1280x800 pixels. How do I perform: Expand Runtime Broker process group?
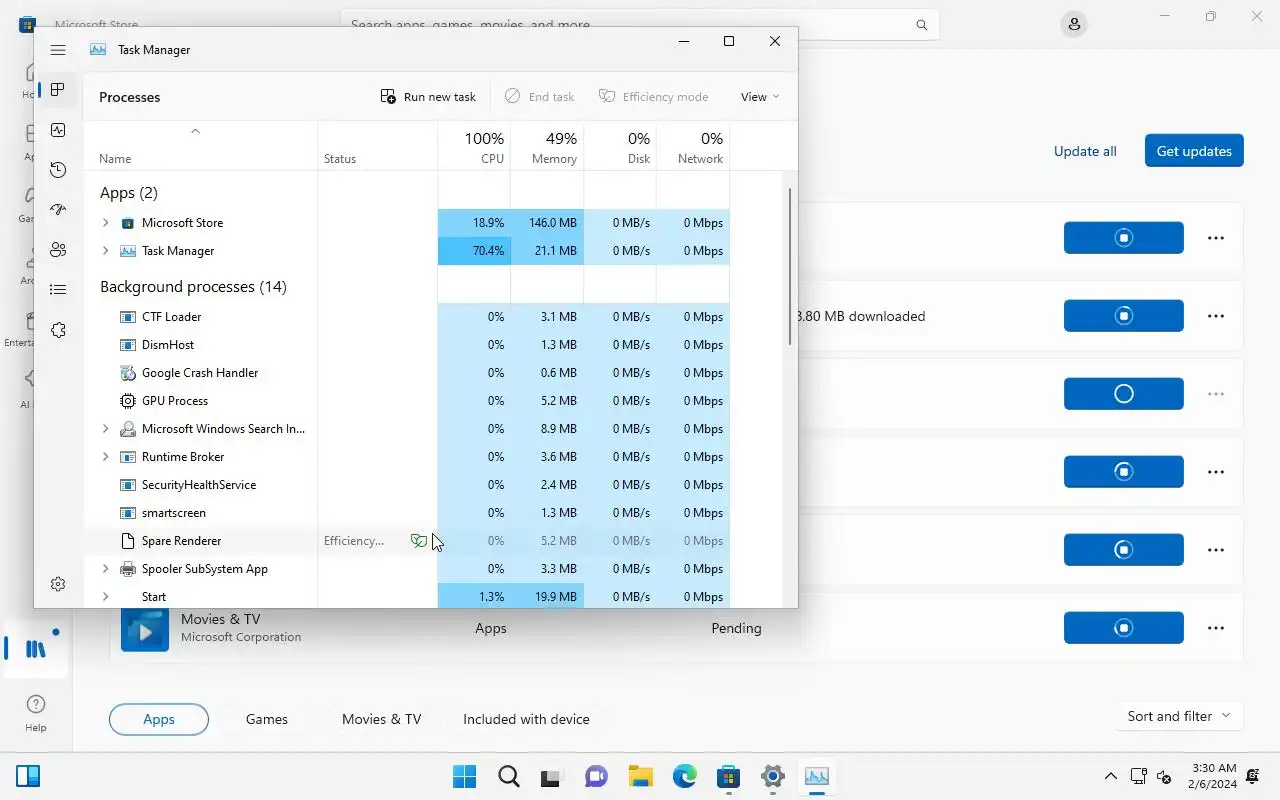click(x=106, y=457)
